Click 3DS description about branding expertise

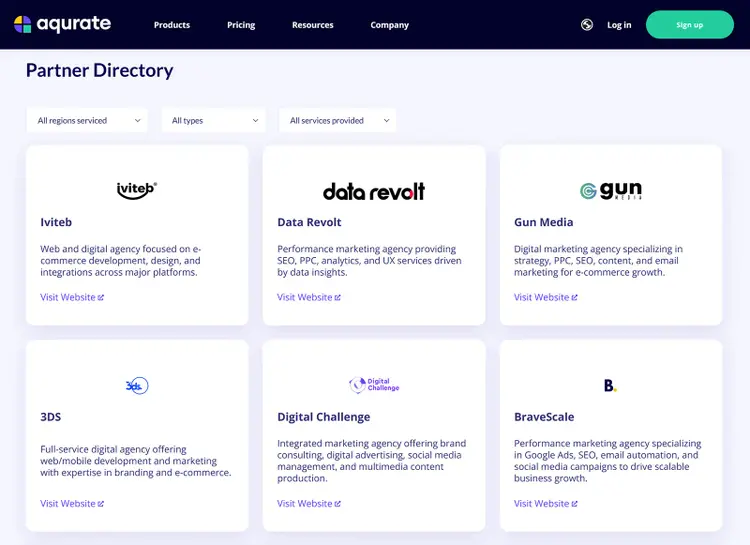[136, 461]
